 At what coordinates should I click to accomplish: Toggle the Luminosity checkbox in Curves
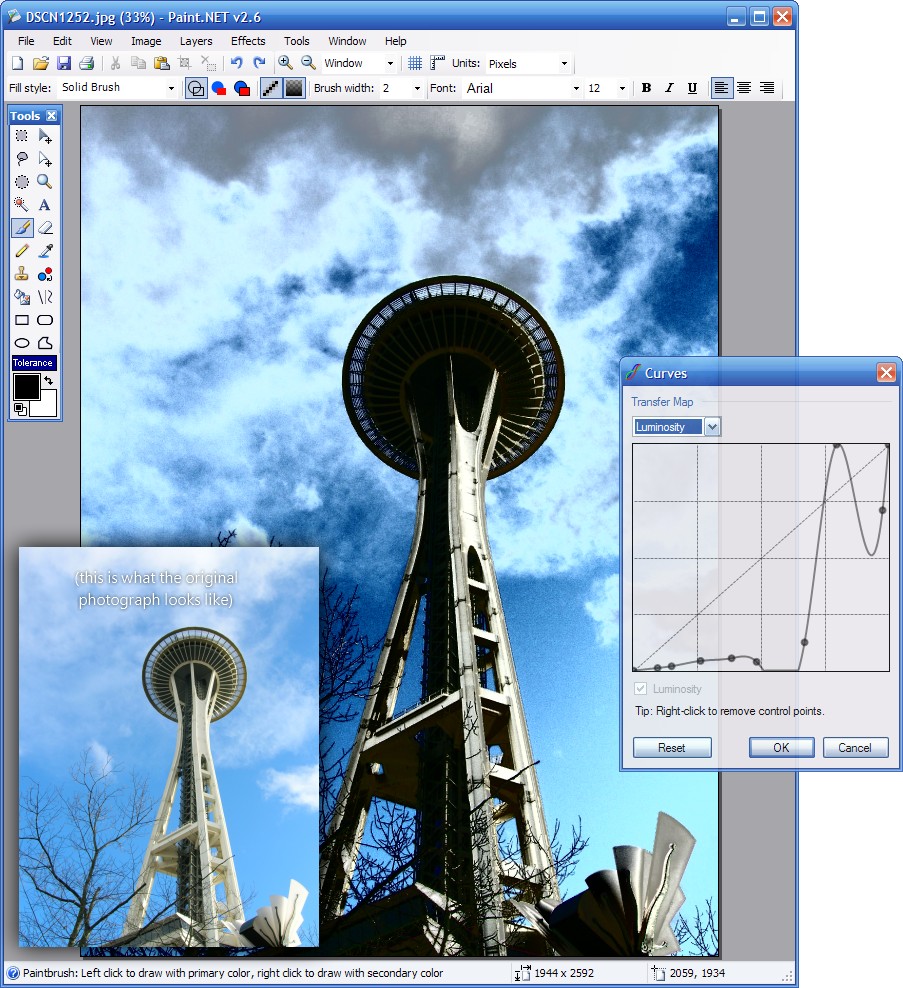pyautogui.click(x=640, y=688)
